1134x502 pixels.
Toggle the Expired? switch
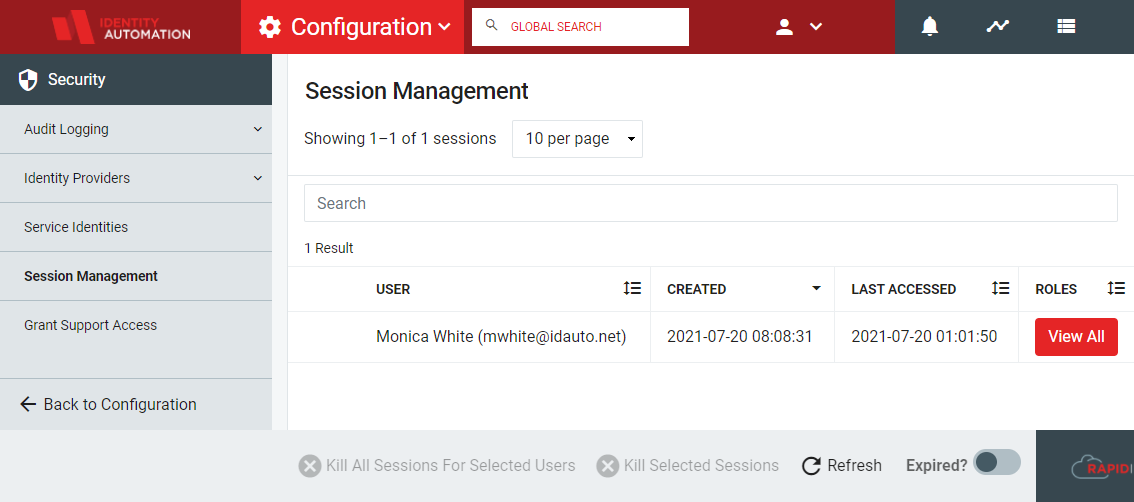997,462
